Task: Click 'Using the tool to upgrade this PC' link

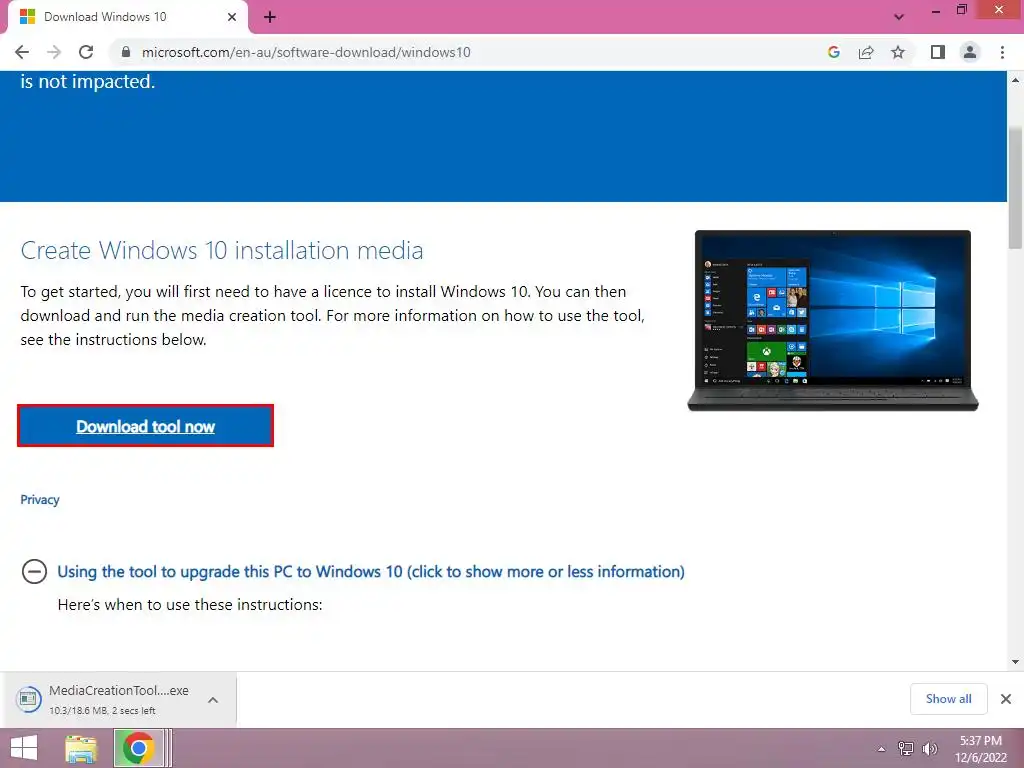Action: (370, 571)
